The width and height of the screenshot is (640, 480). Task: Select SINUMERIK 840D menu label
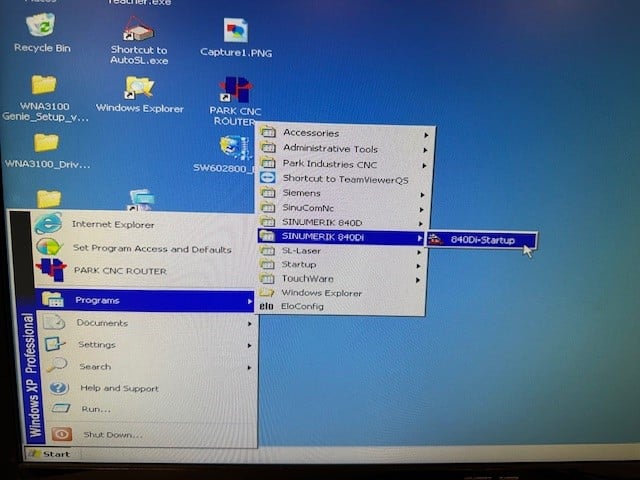[322, 222]
